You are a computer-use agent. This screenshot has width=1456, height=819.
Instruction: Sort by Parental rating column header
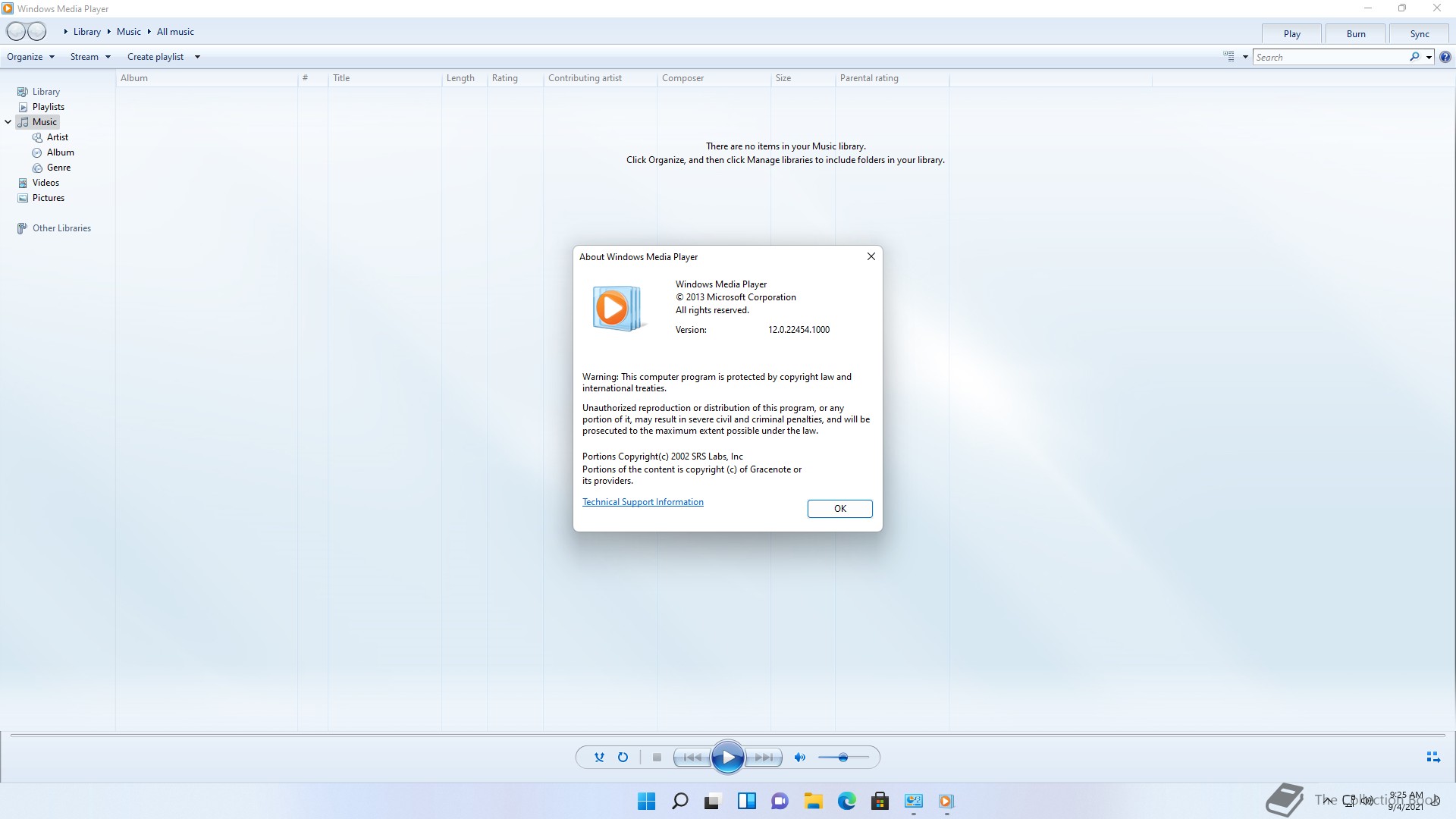(x=892, y=78)
